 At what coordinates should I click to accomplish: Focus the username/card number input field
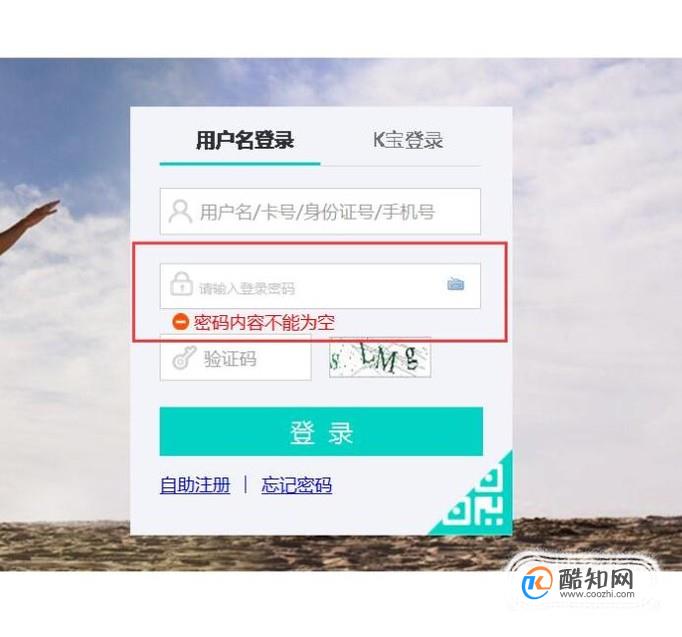pos(320,211)
